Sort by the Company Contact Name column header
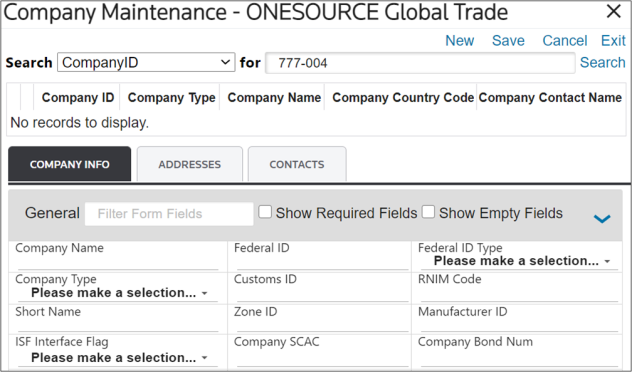Image resolution: width=632 pixels, height=372 pixels. tap(550, 98)
